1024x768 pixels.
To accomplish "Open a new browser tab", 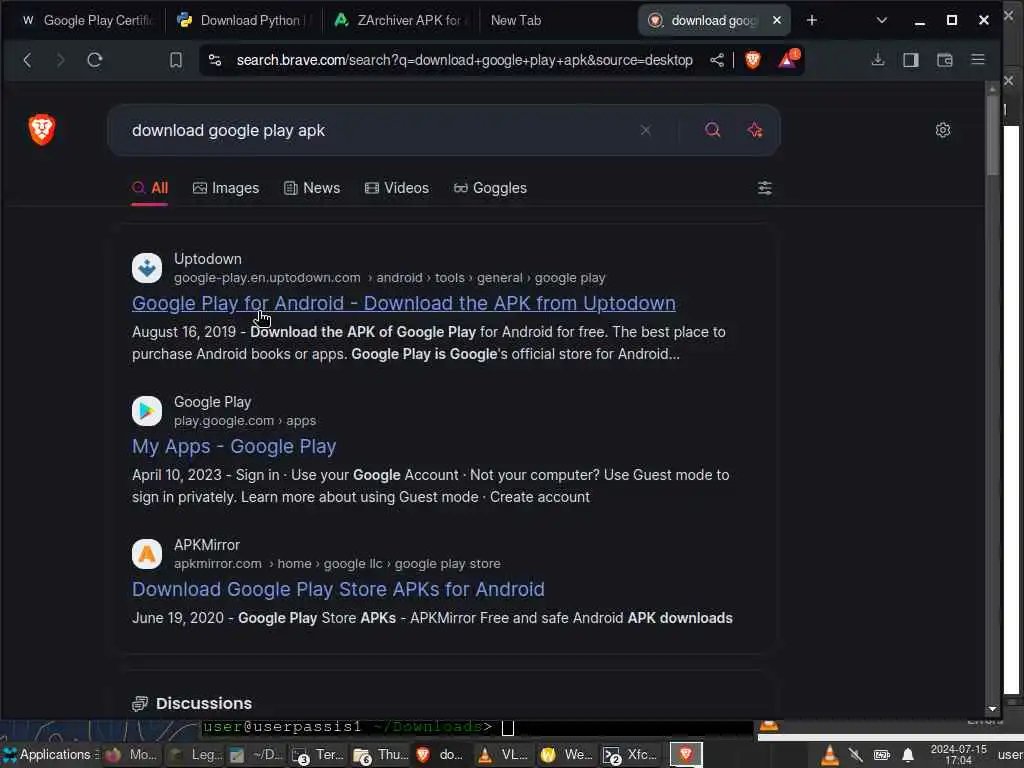I will (x=812, y=20).
